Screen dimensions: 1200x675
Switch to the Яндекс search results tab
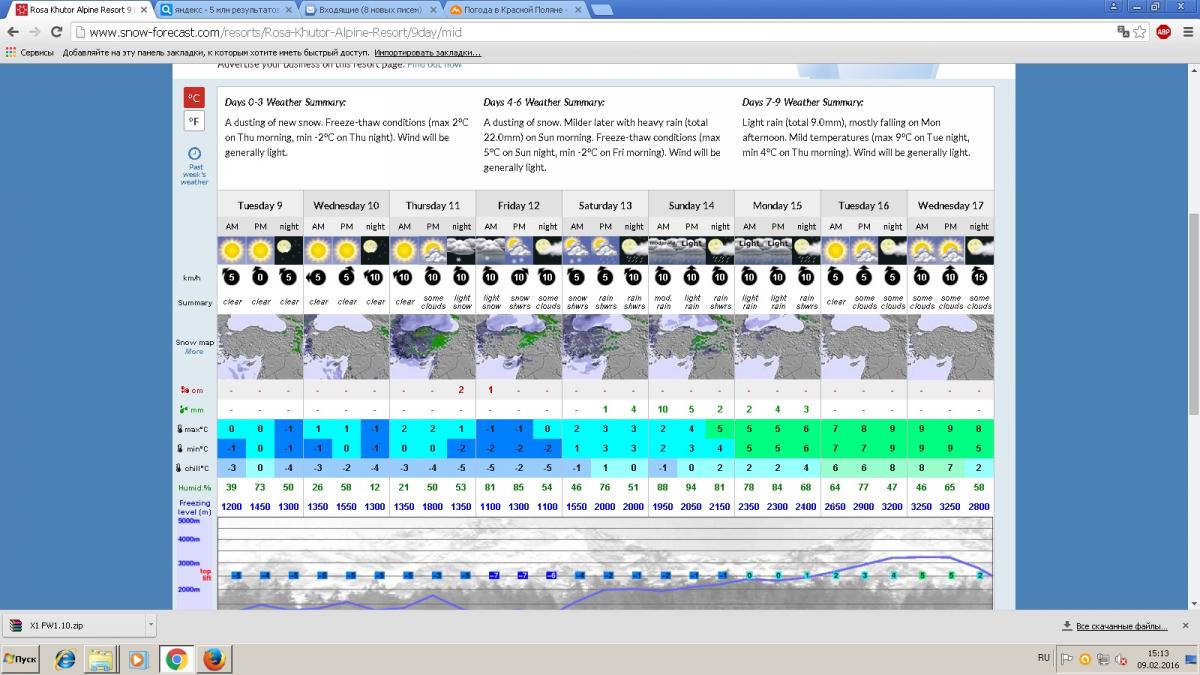228,10
